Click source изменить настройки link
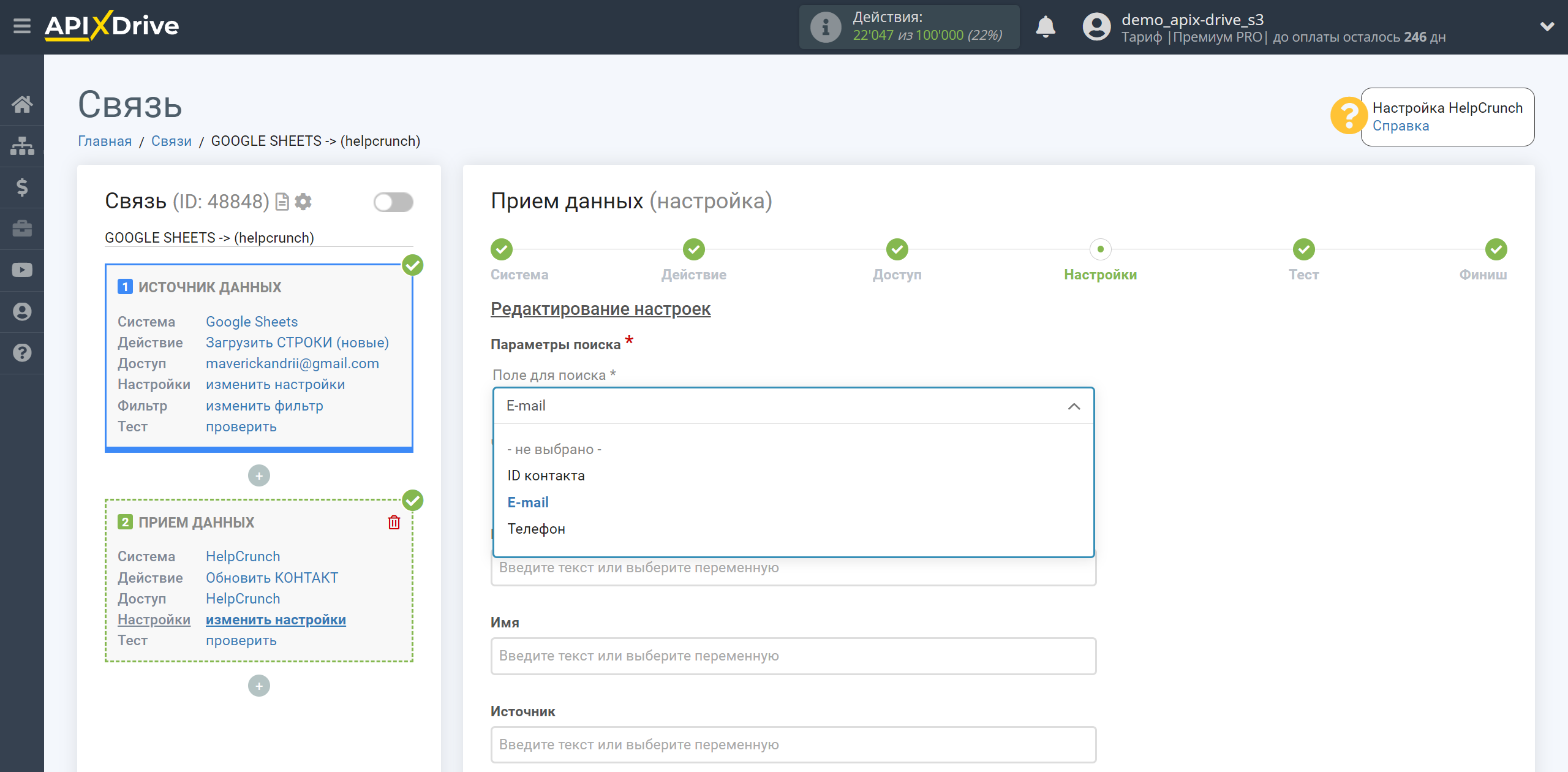The height and width of the screenshot is (772, 1568). 275,384
